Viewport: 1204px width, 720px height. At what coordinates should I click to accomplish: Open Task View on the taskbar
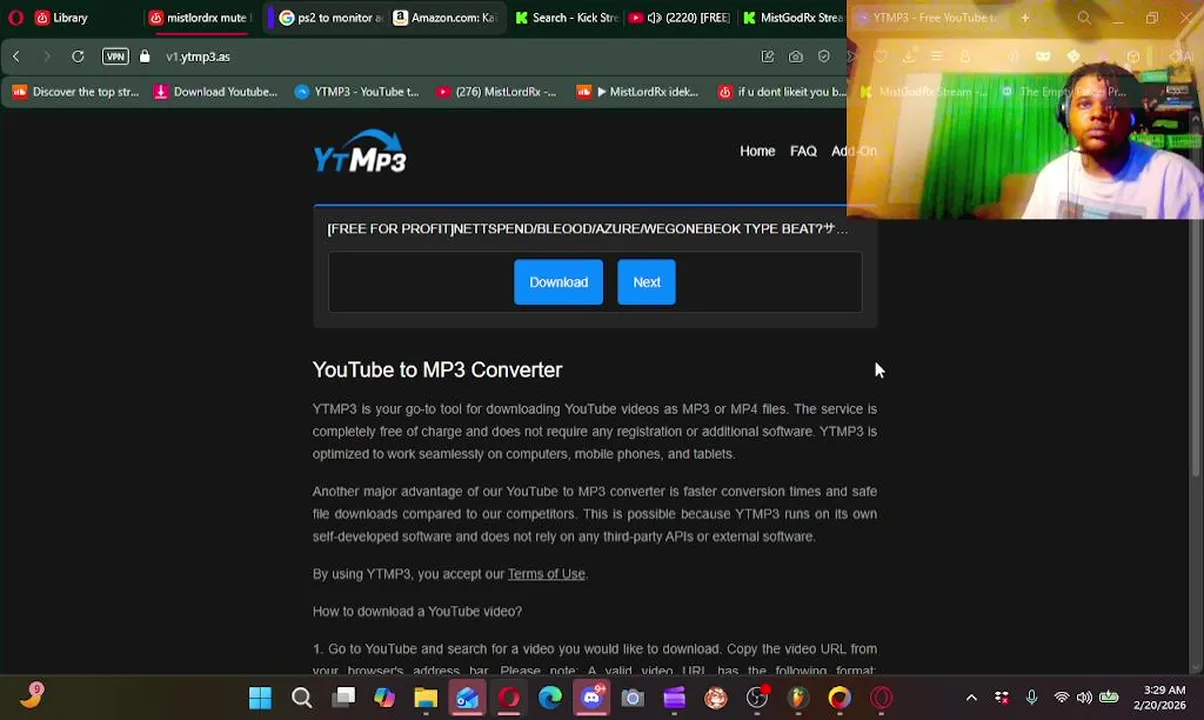coord(343,698)
